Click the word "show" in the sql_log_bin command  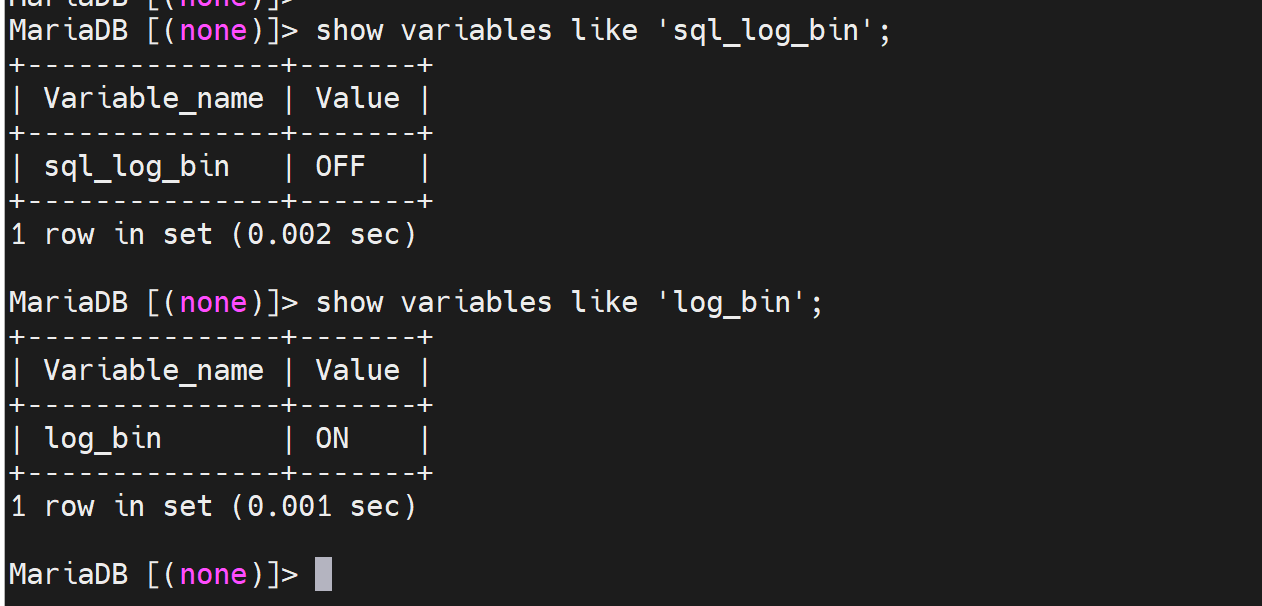tap(349, 30)
